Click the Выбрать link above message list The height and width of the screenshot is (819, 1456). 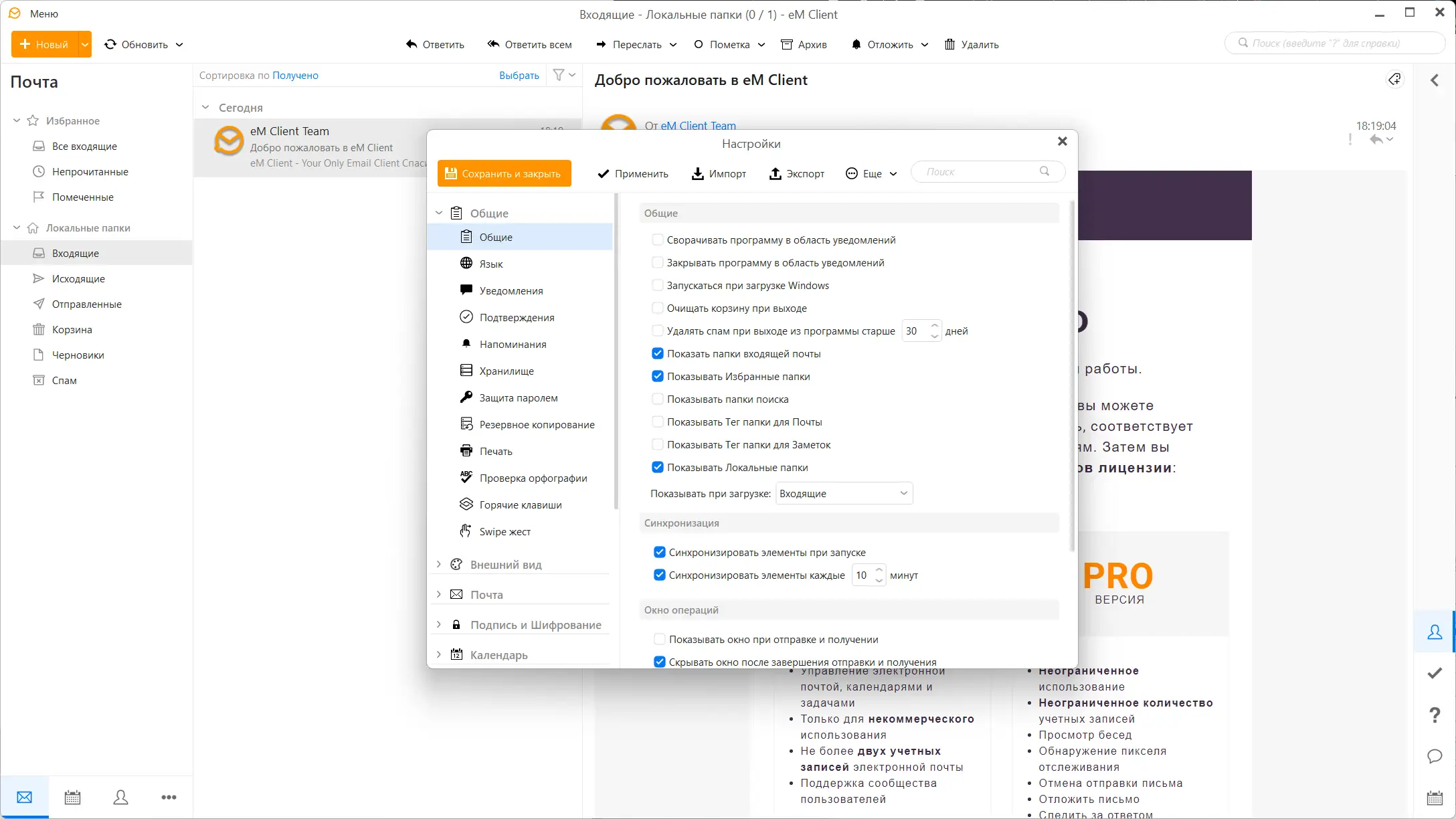[x=519, y=75]
